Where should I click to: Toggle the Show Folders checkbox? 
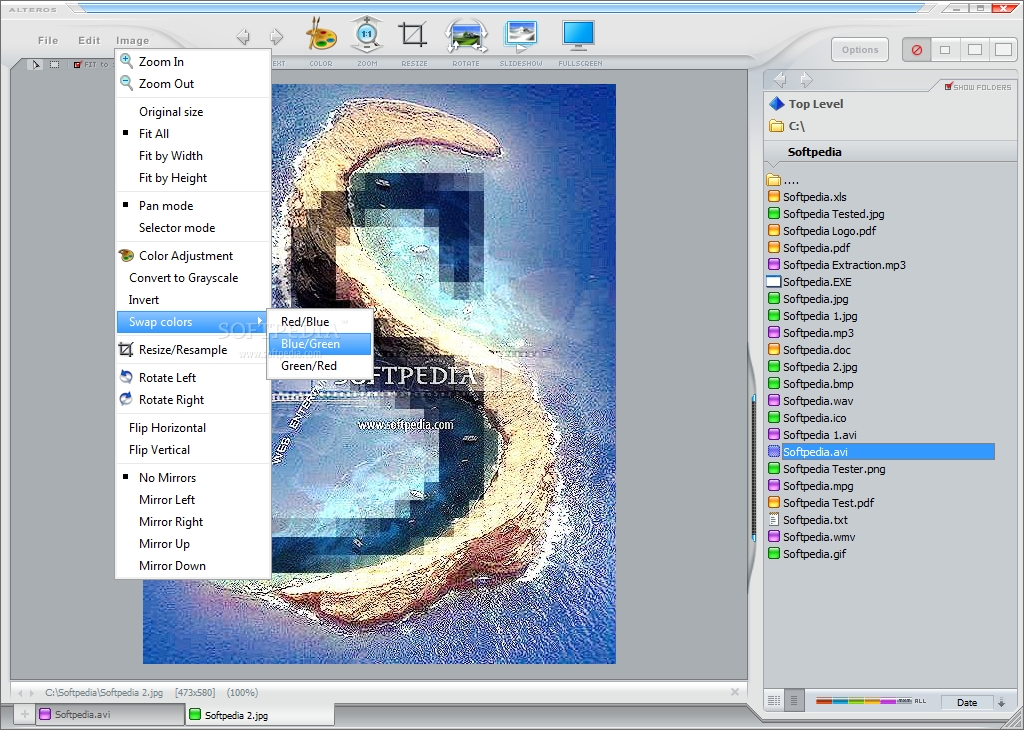[949, 86]
